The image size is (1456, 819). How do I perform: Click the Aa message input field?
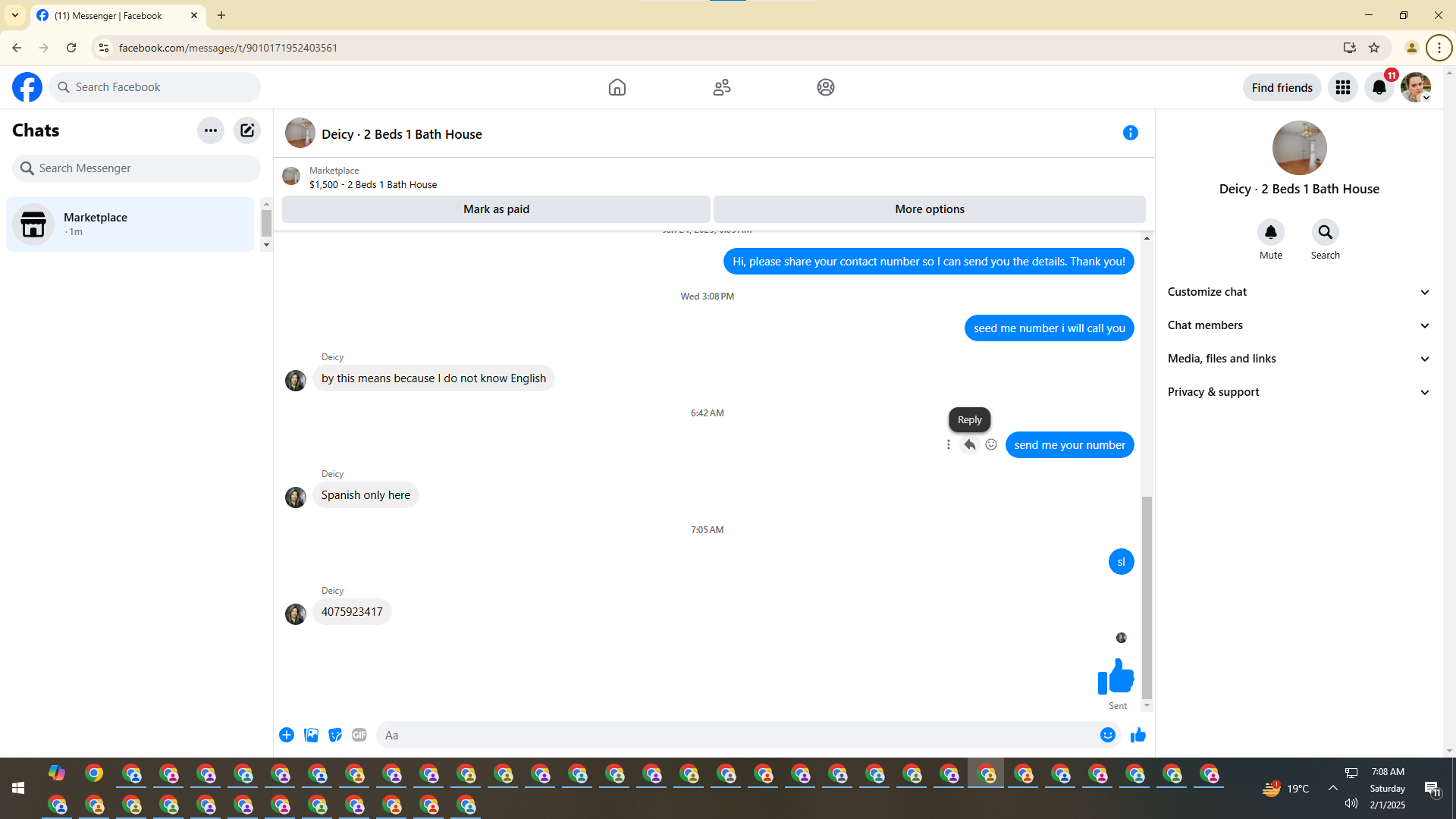tap(736, 735)
